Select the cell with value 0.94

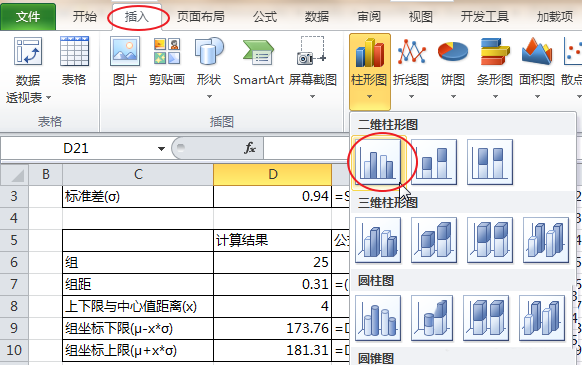pos(273,196)
